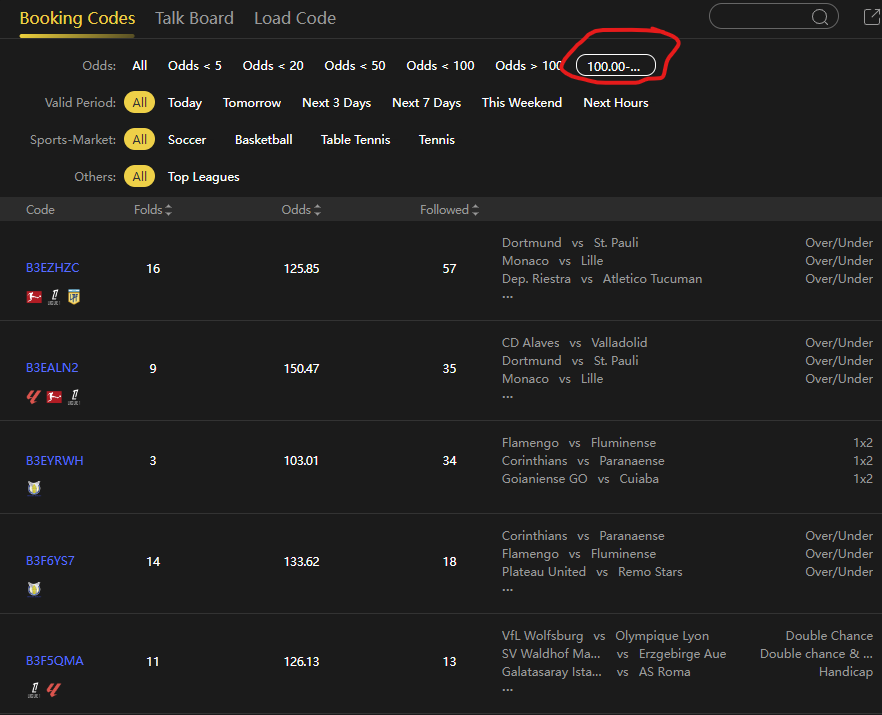Click Argentina league badge under B3EZHZC
882x715 pixels.
73,297
